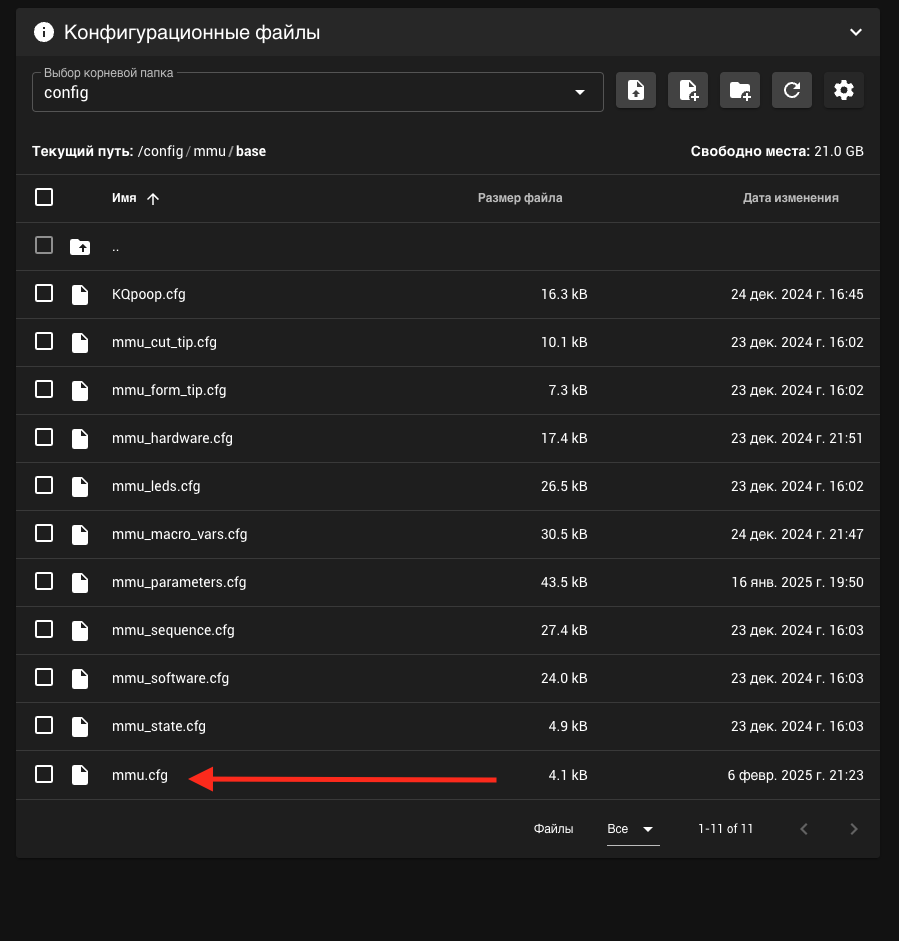Screen dimensions: 899x941
Task: Click file icon of KQpoop.cfg
Action: [x=80, y=295]
